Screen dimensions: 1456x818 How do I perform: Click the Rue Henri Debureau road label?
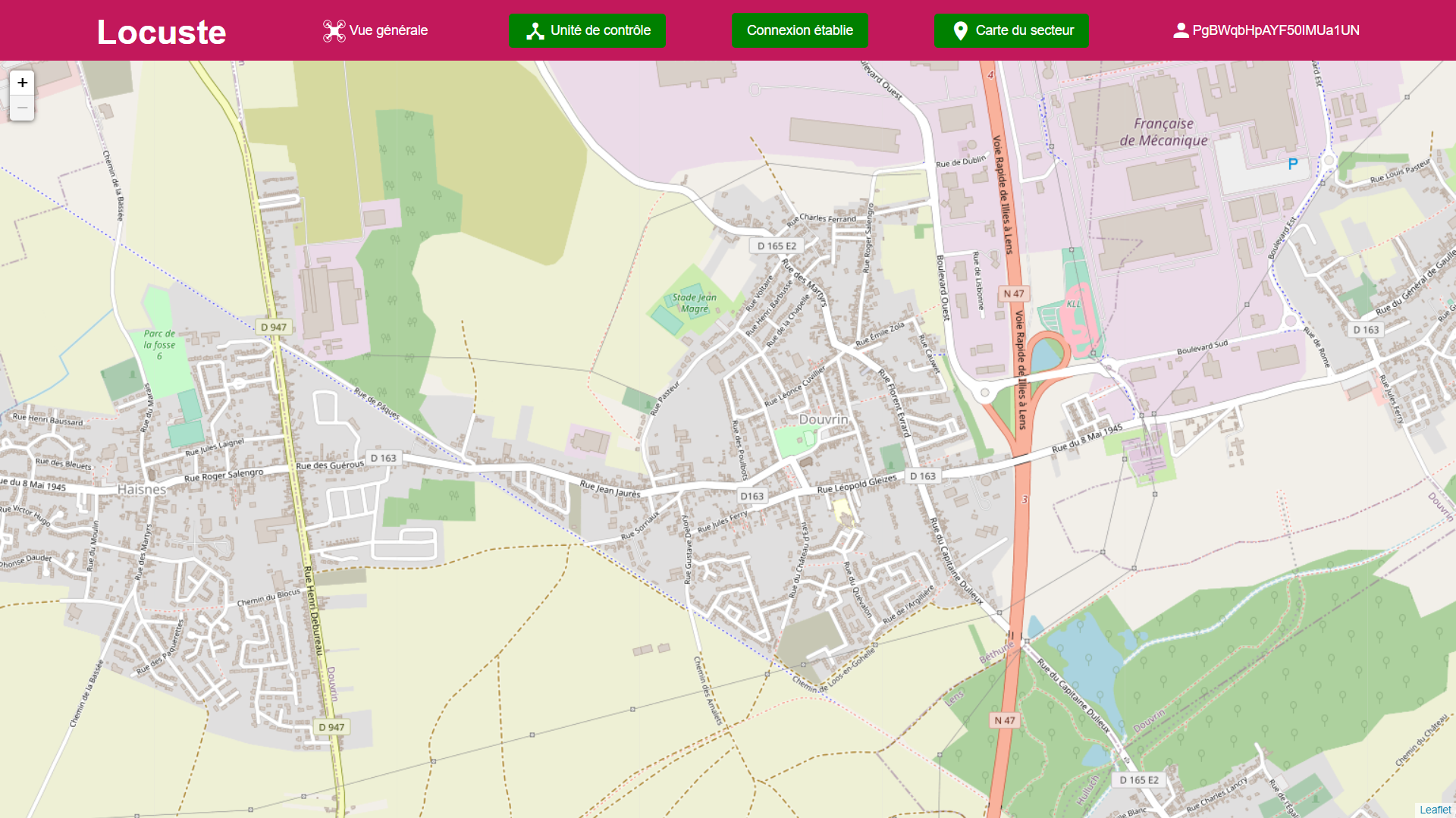(313, 610)
